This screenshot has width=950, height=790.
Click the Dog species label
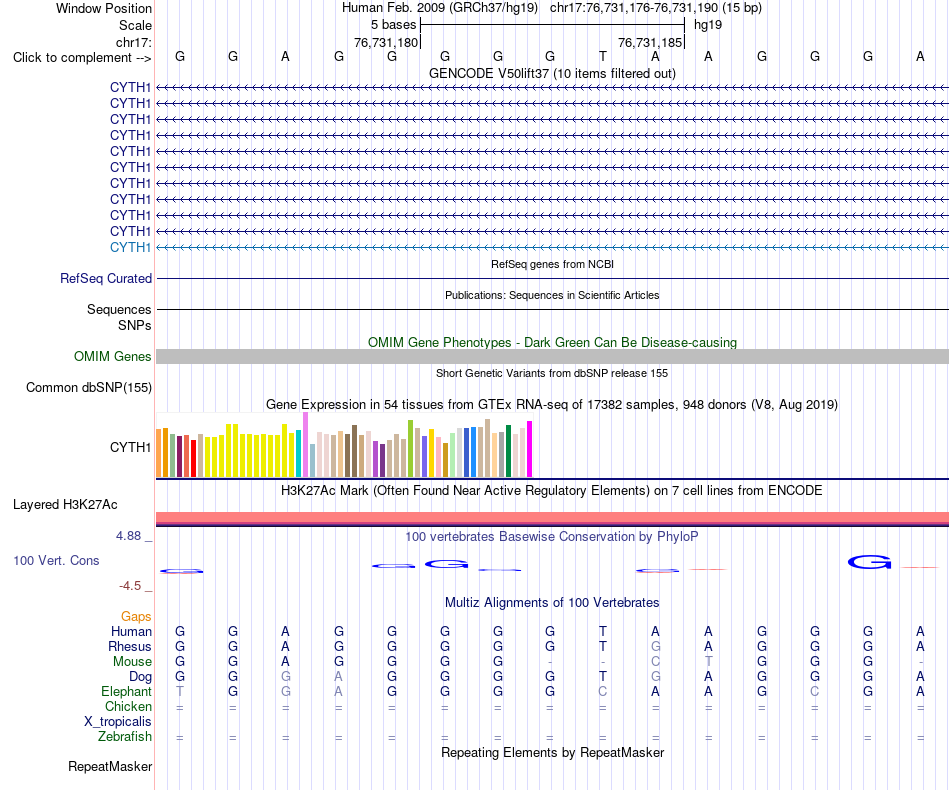[140, 676]
